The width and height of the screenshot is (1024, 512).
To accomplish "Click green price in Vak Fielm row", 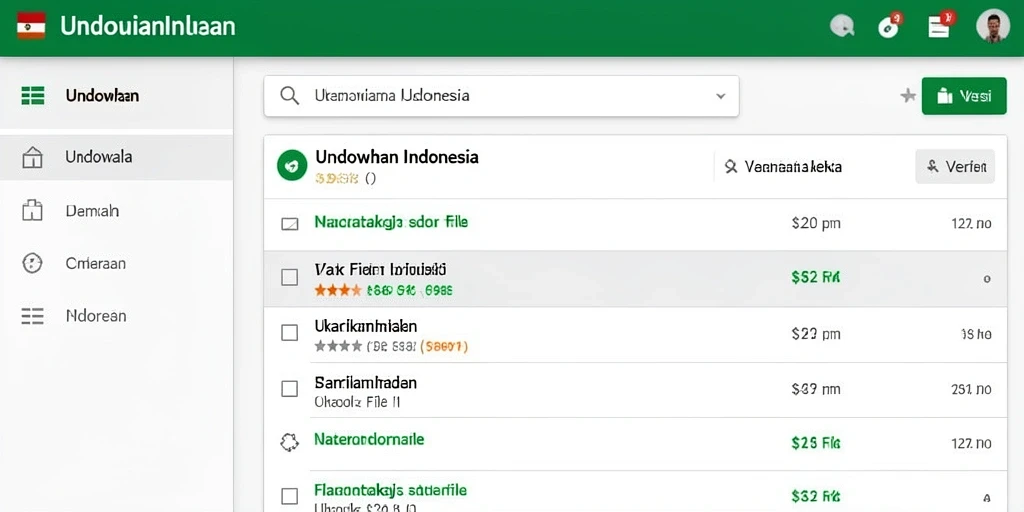I will coord(816,277).
